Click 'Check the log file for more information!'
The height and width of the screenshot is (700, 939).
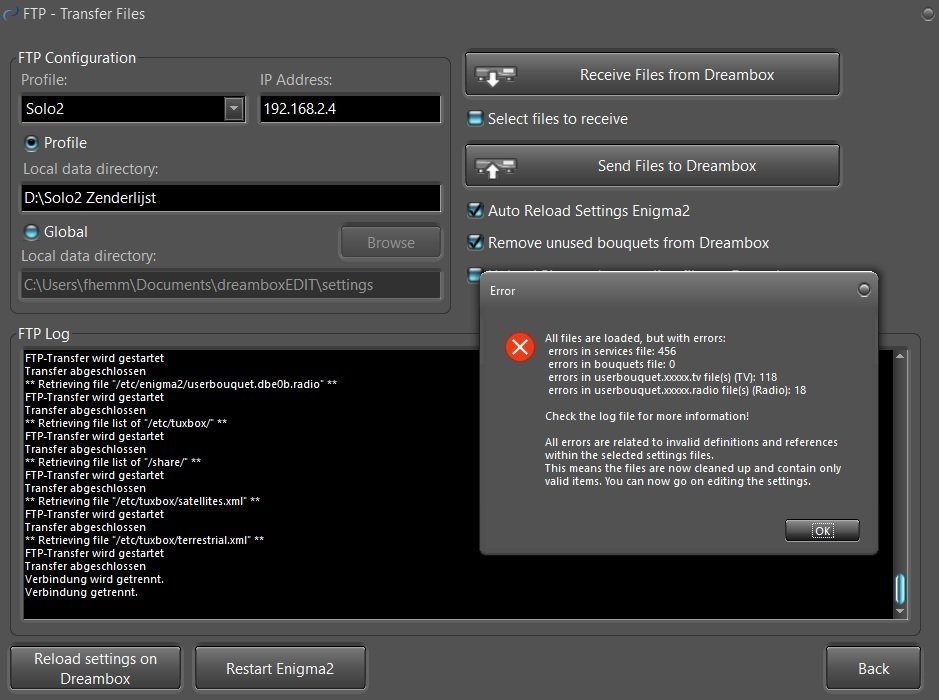647,416
